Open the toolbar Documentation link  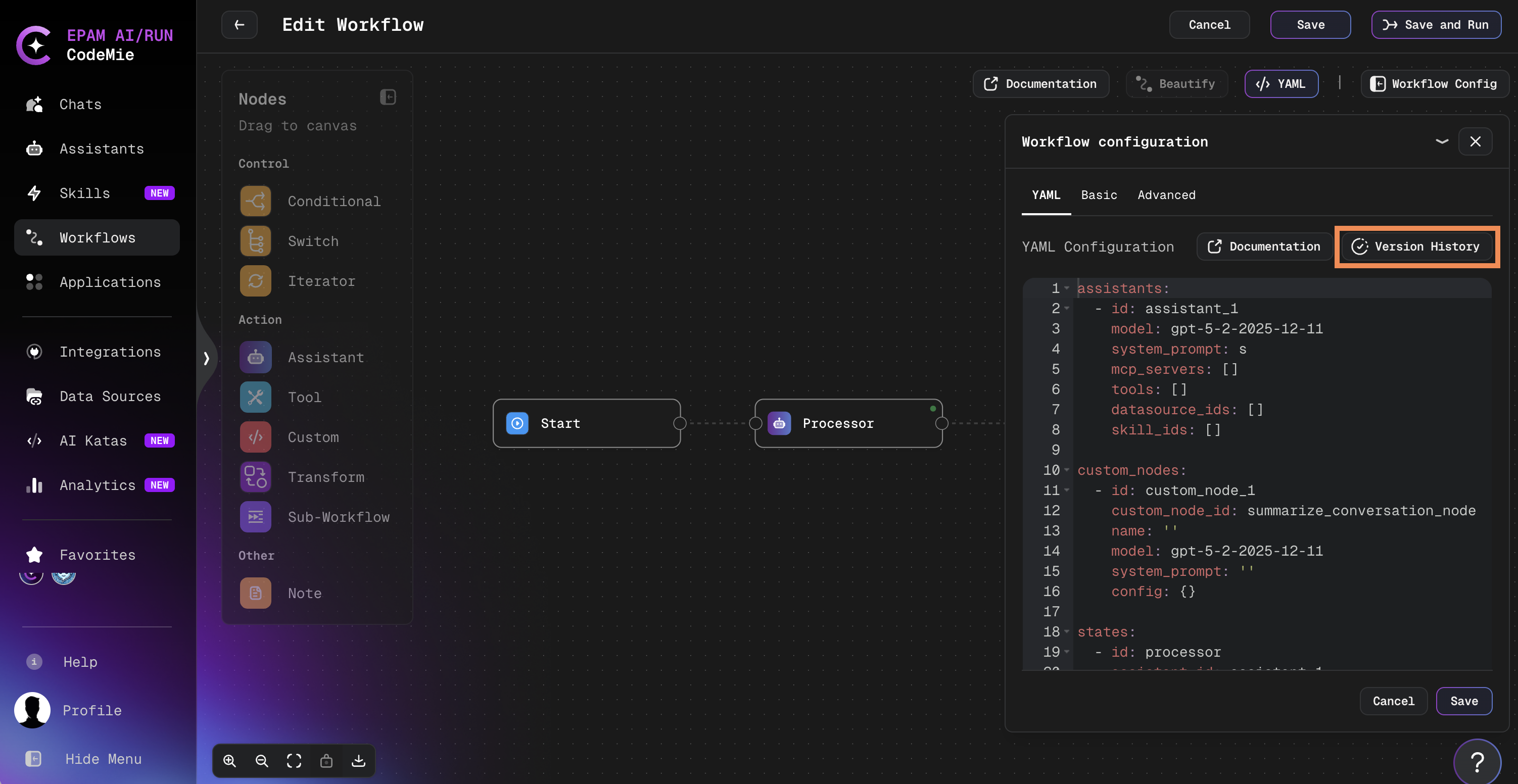point(1040,84)
